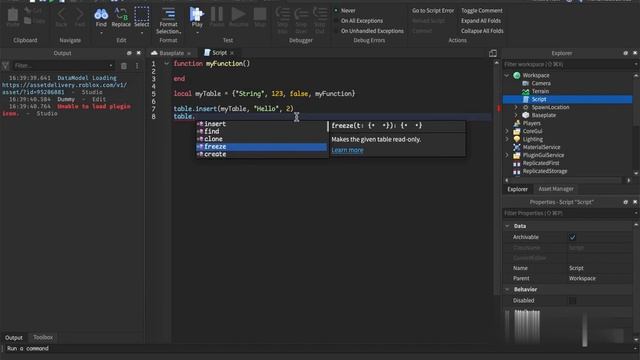
Task: Click the editor split-view icon
Action: 493,53
